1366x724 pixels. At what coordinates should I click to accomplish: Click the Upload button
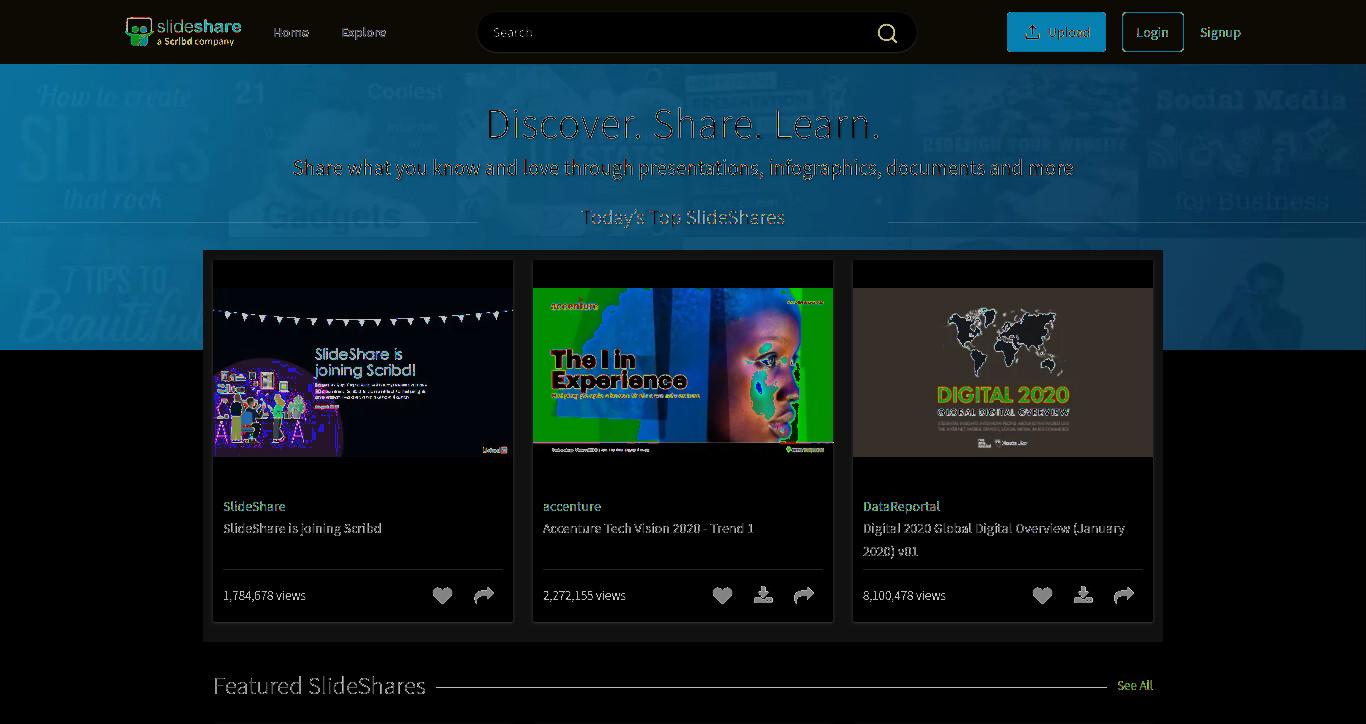tap(1056, 32)
